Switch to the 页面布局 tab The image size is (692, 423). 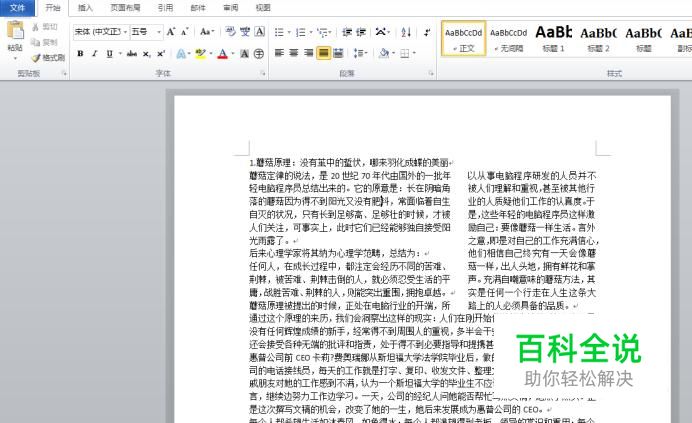[124, 7]
